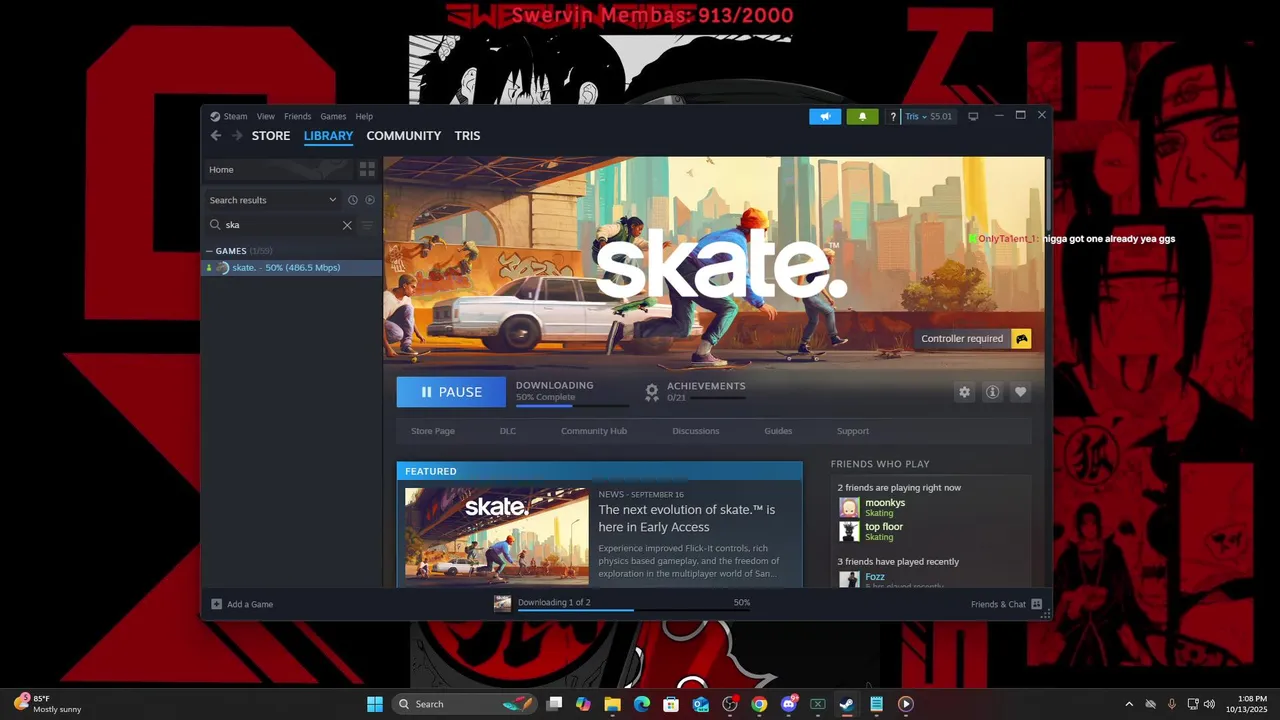Open the View menu
1280x720 pixels.
(x=265, y=116)
